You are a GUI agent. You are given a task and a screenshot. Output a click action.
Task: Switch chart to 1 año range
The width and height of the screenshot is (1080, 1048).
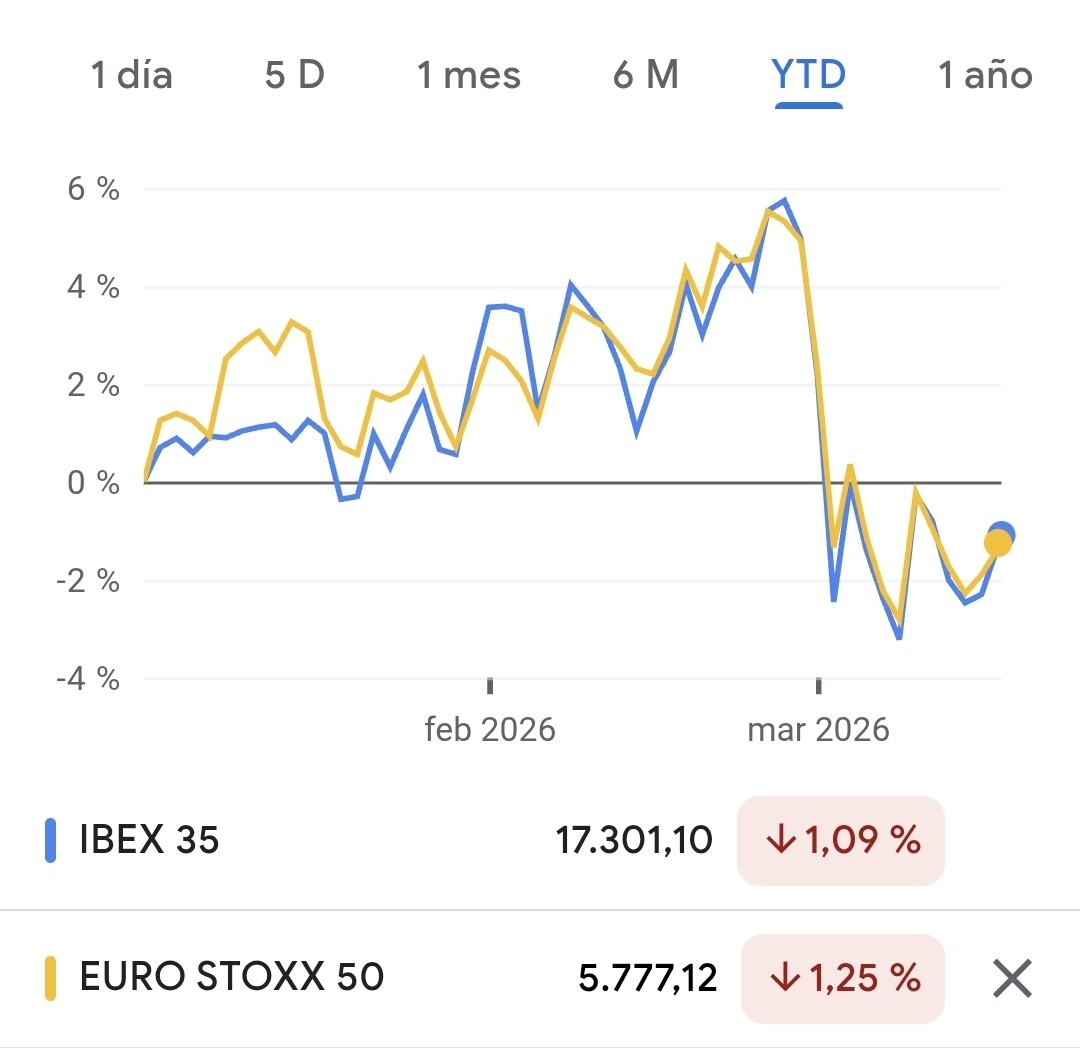pyautogui.click(x=985, y=75)
